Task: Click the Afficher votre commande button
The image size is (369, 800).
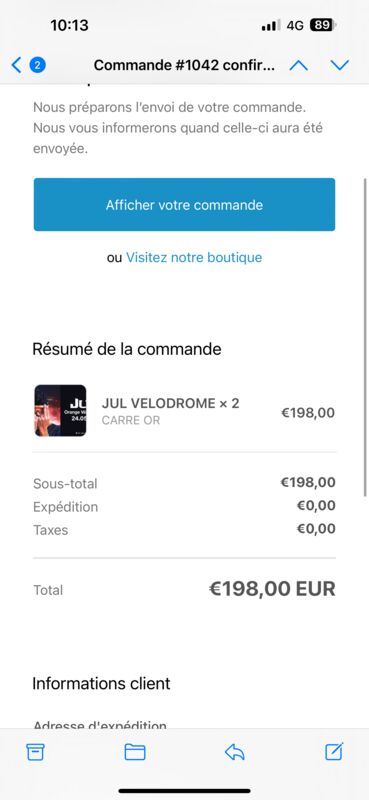Action: pyautogui.click(x=184, y=205)
